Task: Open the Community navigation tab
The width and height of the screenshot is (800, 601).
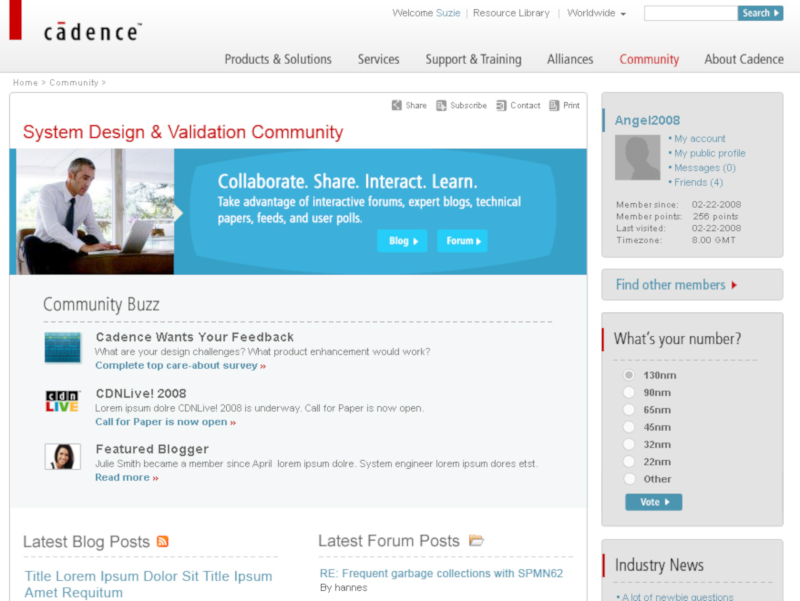Action: (x=649, y=59)
